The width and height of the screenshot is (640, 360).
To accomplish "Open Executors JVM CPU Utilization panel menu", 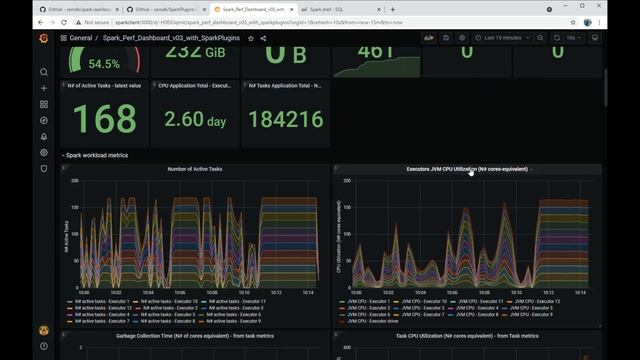I will 467,169.
